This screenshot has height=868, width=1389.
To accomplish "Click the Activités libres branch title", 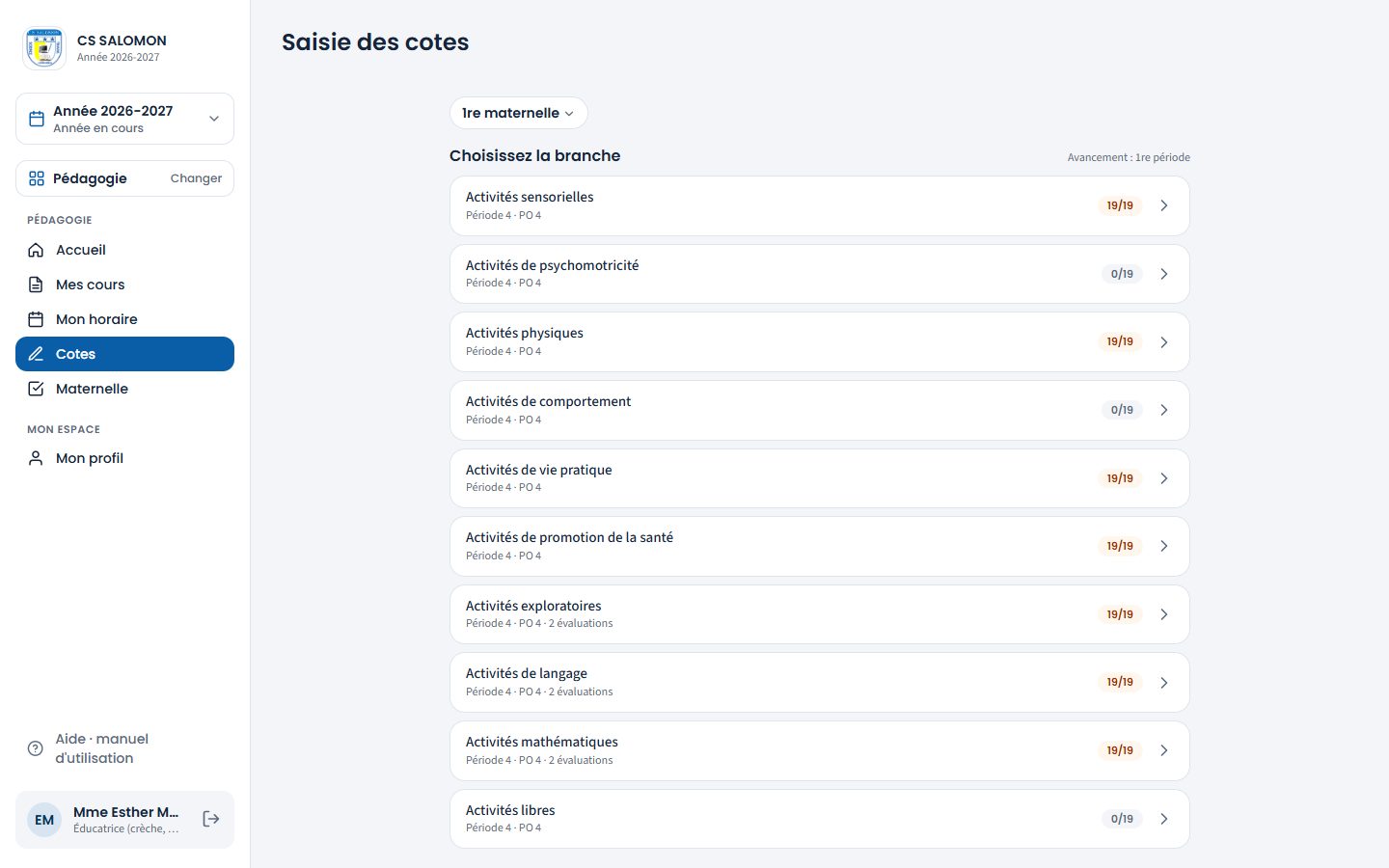I will click(510, 810).
